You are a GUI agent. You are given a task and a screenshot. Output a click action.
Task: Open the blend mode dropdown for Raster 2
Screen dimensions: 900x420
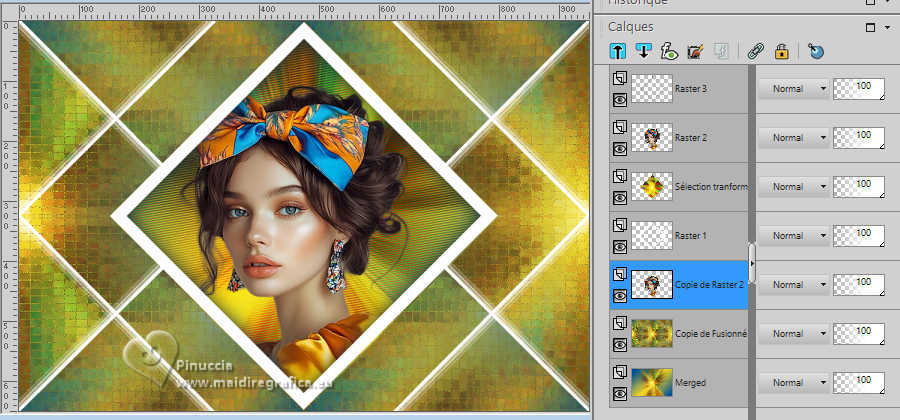pos(794,138)
